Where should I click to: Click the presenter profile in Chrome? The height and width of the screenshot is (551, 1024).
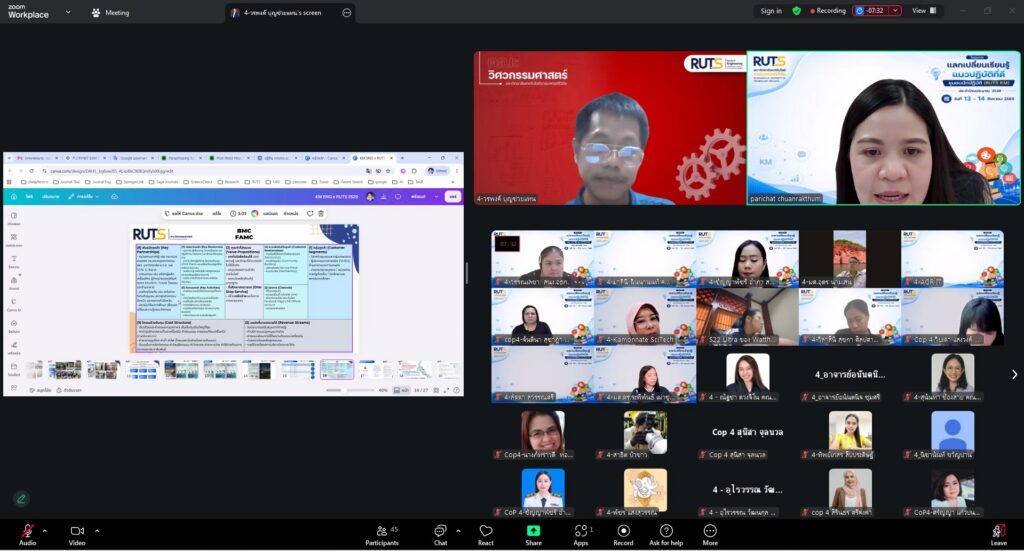[x=438, y=170]
